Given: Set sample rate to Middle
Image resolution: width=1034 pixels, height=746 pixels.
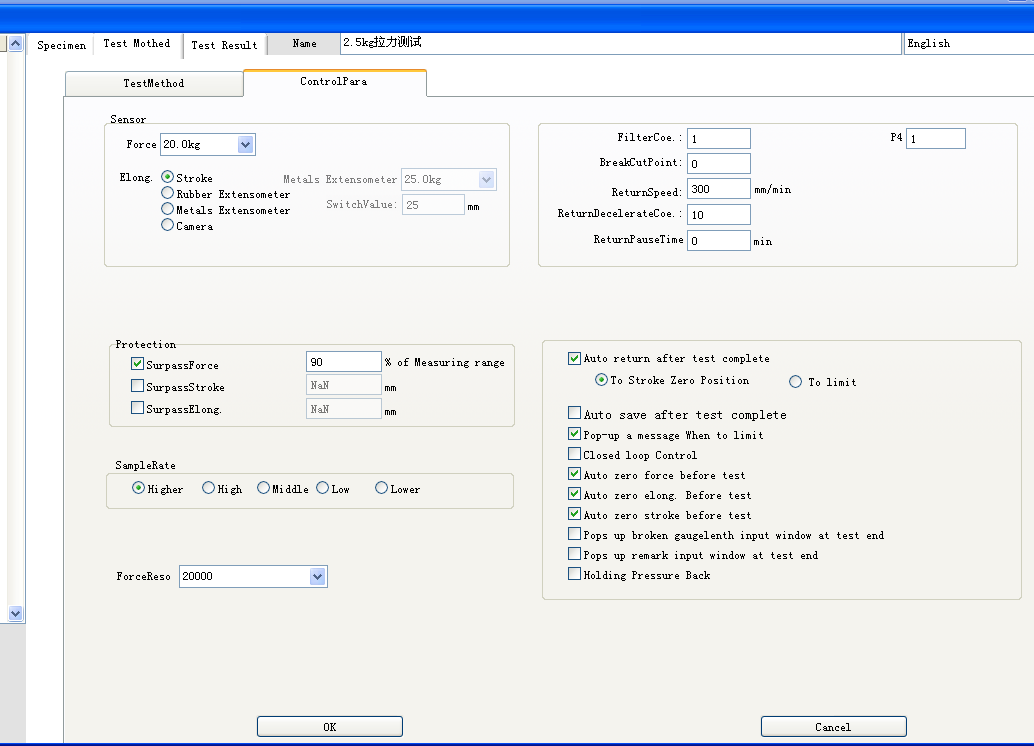Looking at the screenshot, I should click(x=264, y=489).
